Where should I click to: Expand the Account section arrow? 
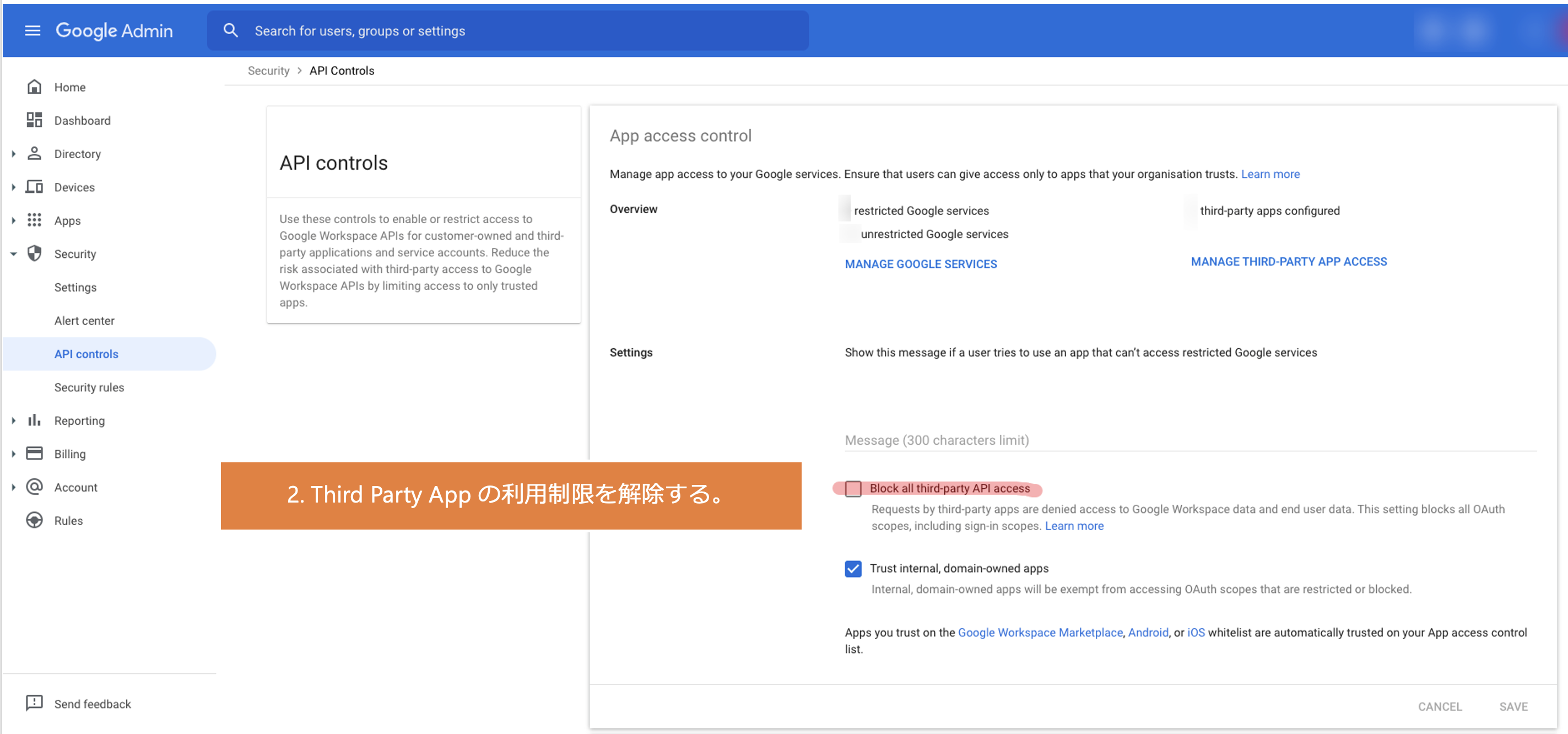(13, 488)
